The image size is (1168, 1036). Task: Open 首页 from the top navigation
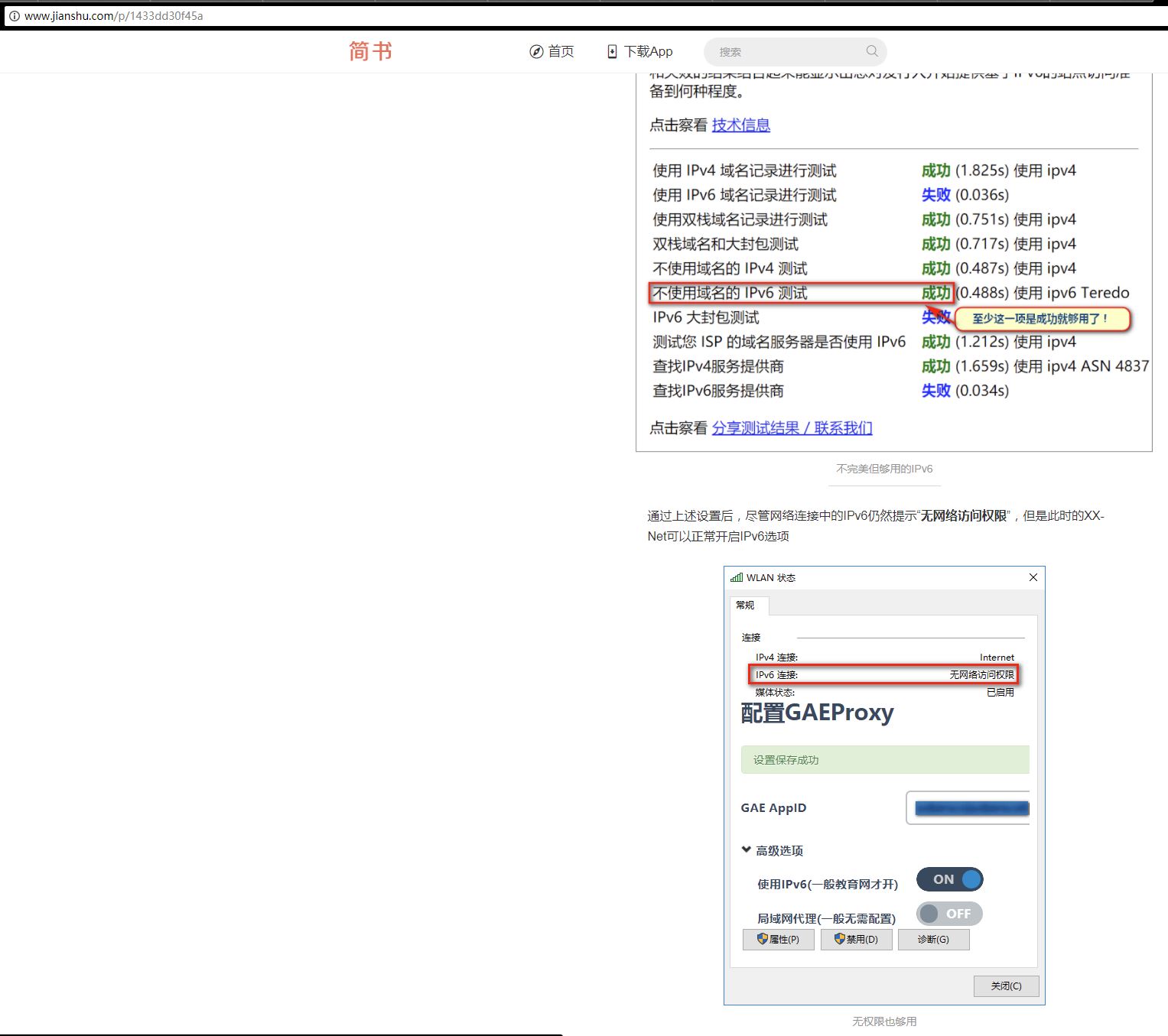560,50
